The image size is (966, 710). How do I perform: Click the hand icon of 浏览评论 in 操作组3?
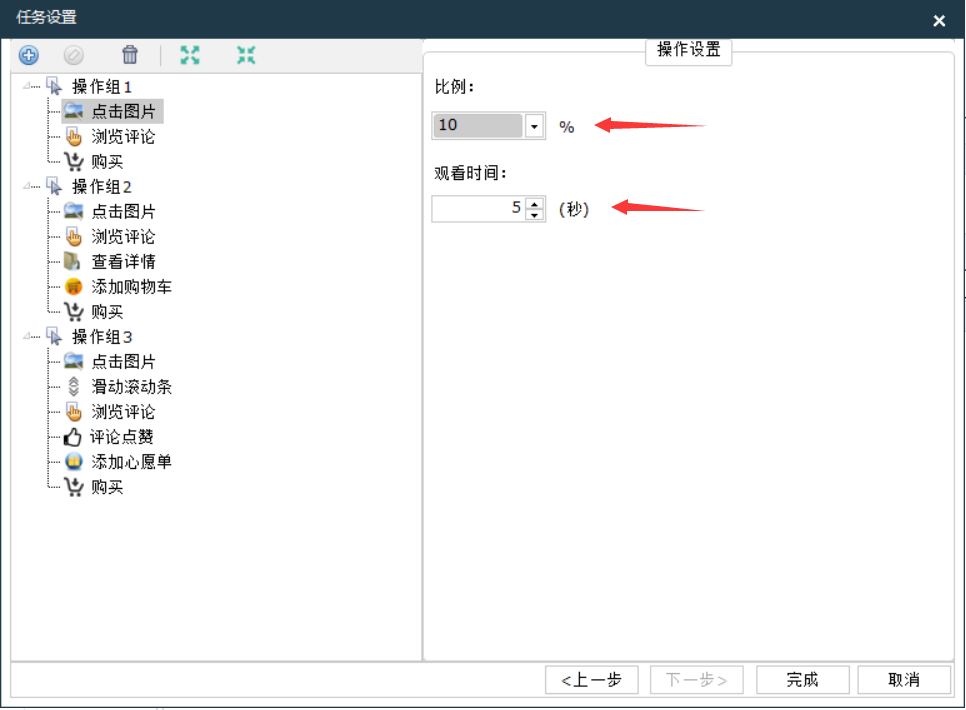(73, 412)
